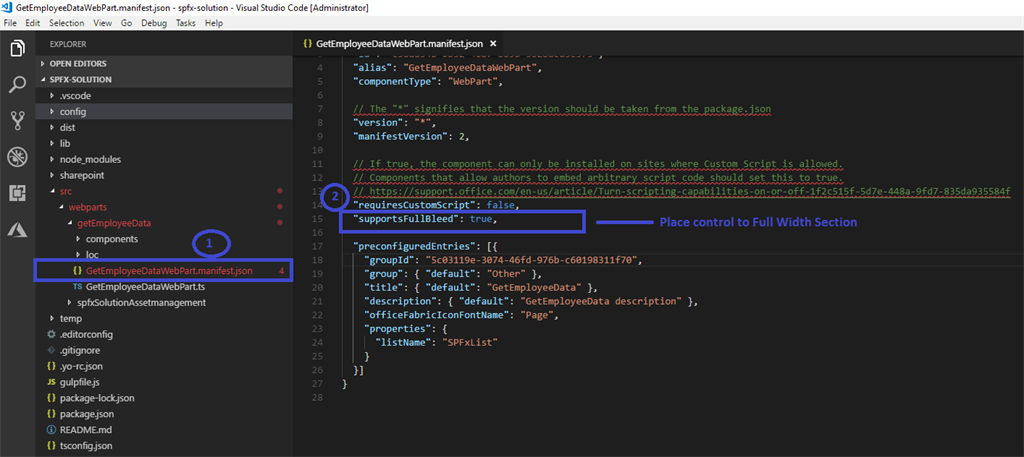Expand the node_modules folder

[x=163, y=159]
